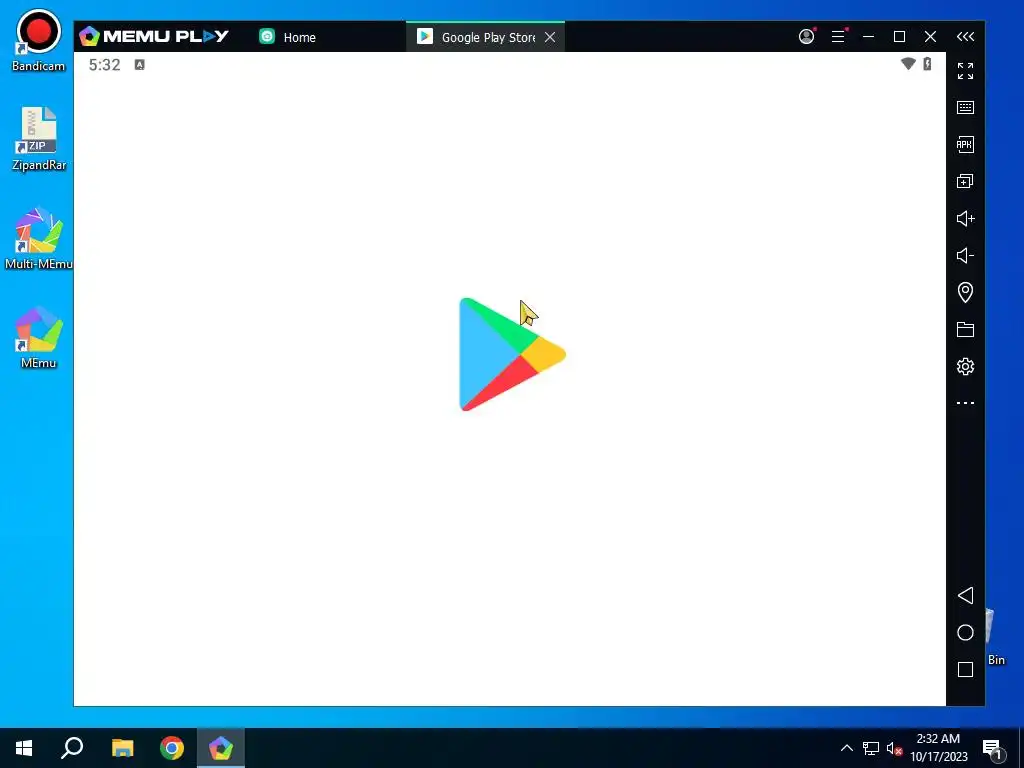The height and width of the screenshot is (768, 1024).
Task: Close the MEmu Play window
Action: tap(931, 37)
